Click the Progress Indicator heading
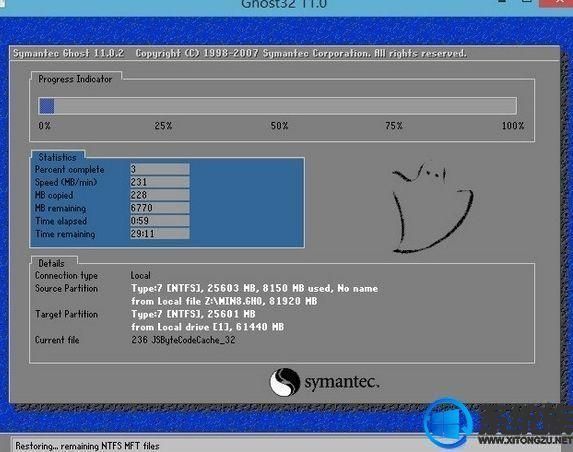The height and width of the screenshot is (452, 573). tap(75, 79)
